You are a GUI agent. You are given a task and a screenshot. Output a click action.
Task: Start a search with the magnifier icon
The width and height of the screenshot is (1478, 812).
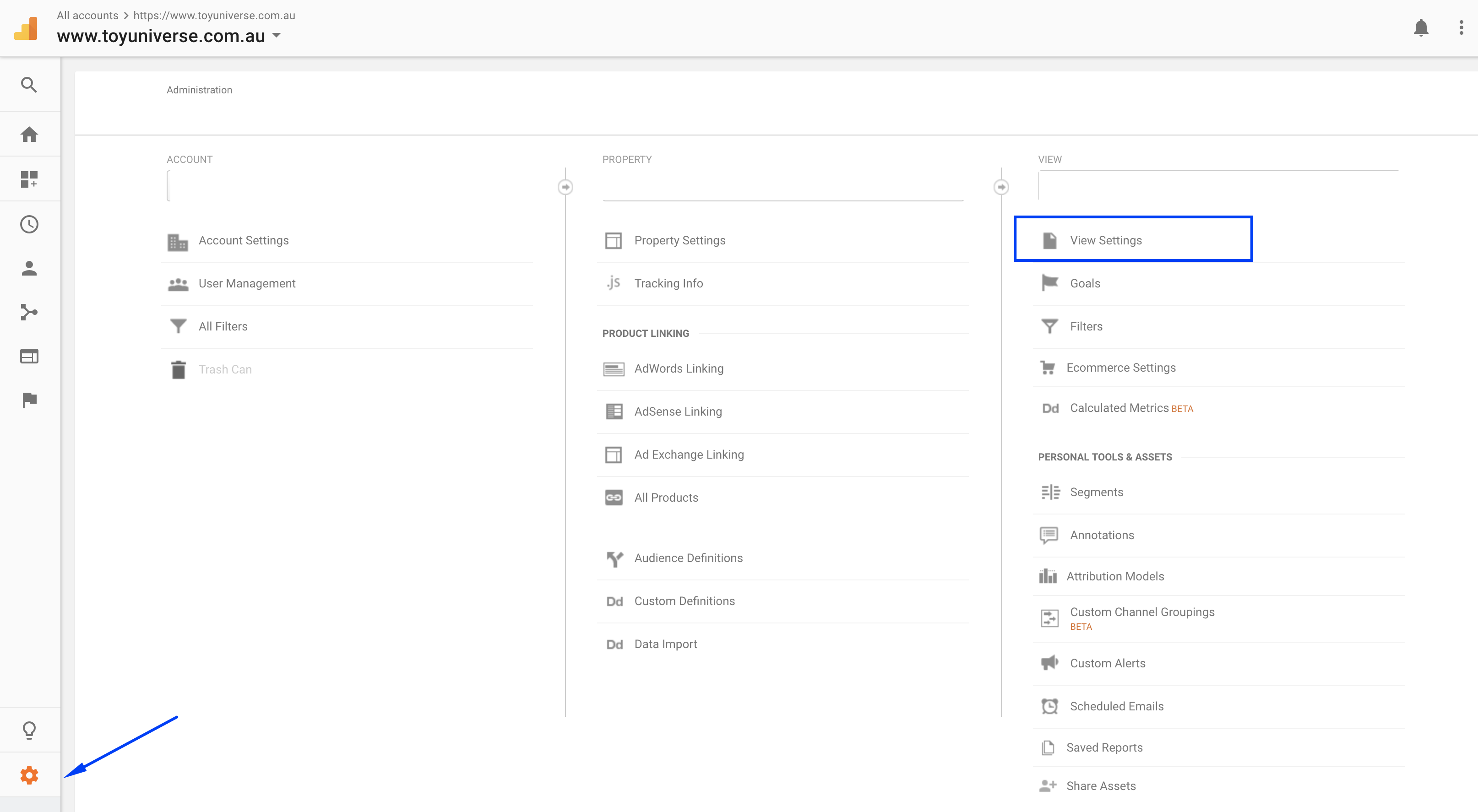(29, 84)
